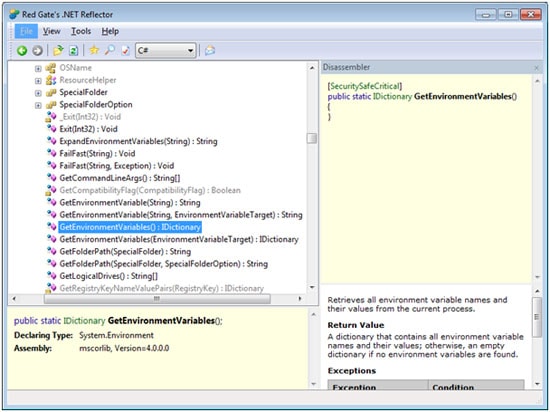
Task: Click the Condition column header in table
Action: pos(476,385)
